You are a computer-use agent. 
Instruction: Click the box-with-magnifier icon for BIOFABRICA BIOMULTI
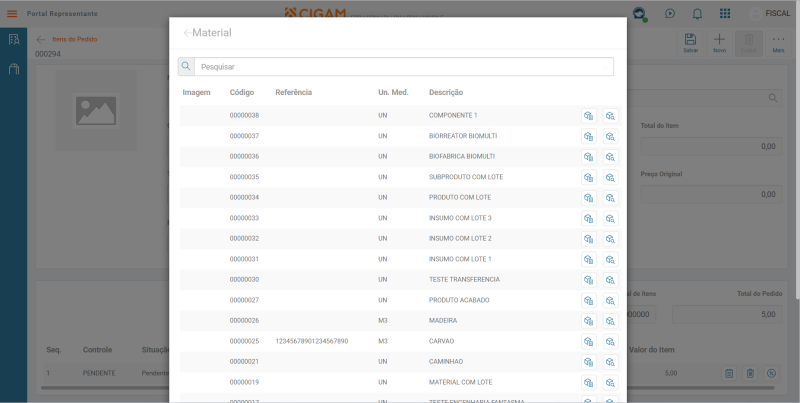(x=610, y=157)
